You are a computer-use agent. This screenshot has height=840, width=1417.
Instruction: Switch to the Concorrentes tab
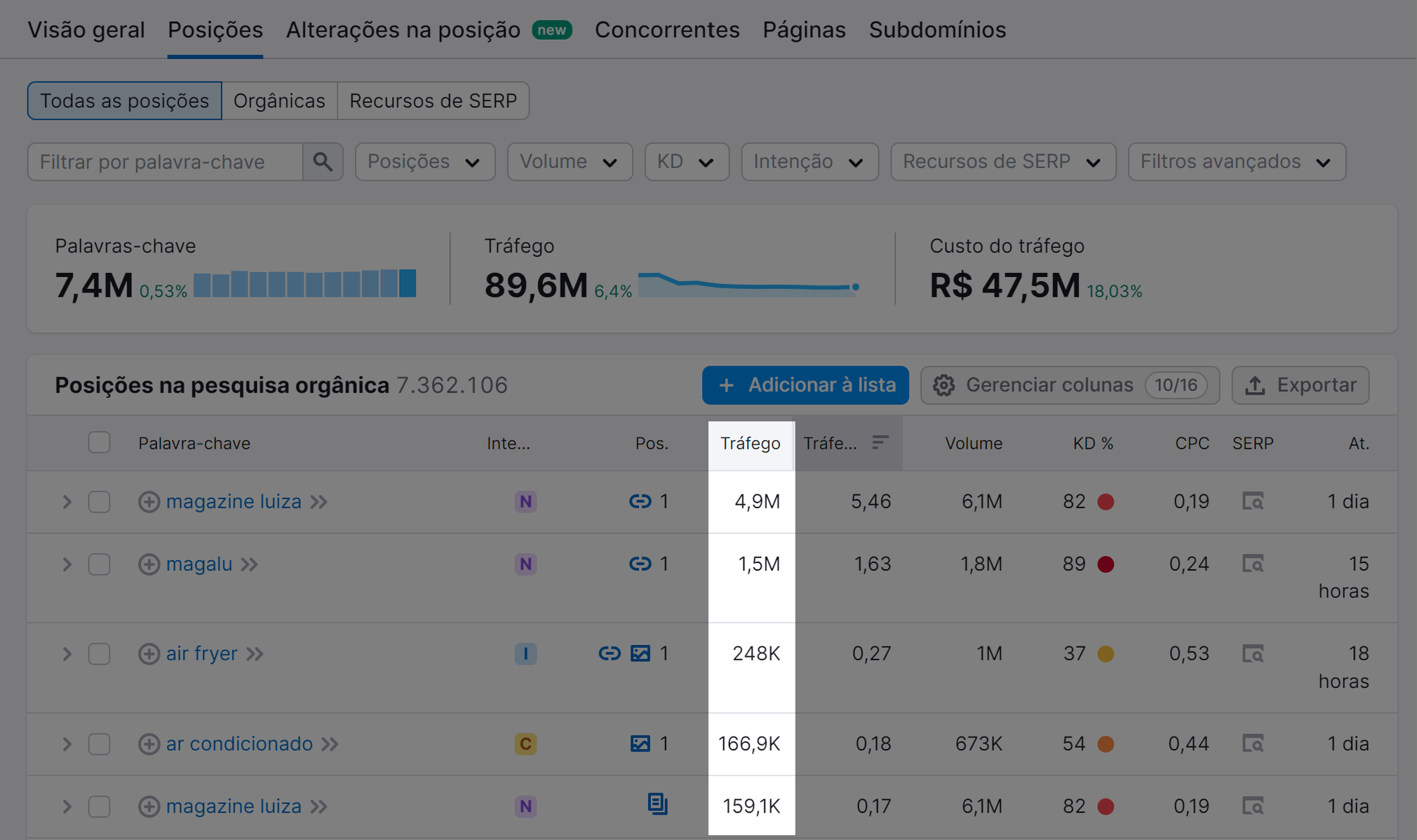667,30
